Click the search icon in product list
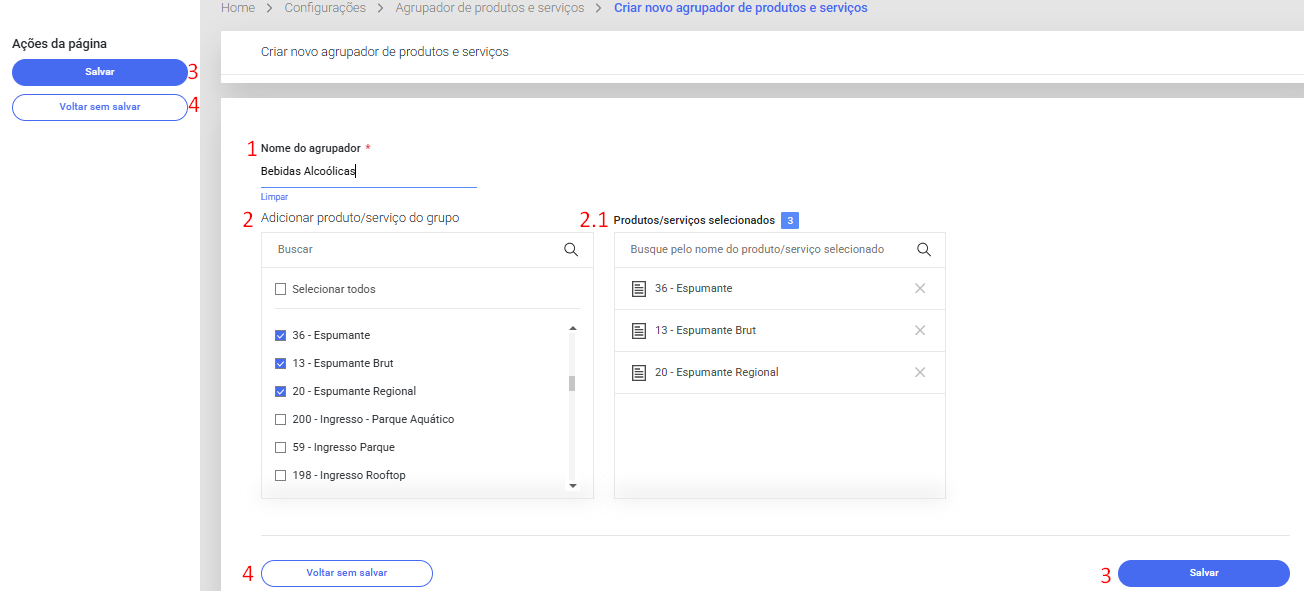The image size is (1304, 591). point(571,250)
